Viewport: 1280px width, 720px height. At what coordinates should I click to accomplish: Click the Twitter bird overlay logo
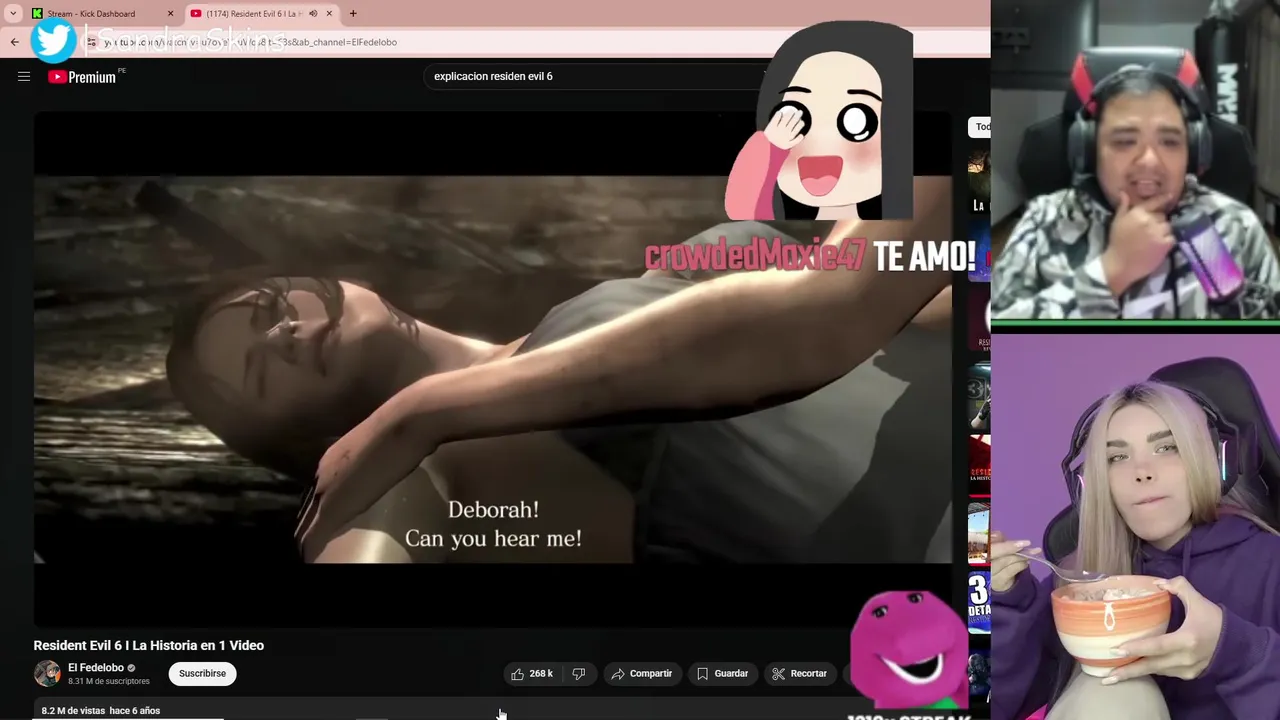tap(53, 40)
